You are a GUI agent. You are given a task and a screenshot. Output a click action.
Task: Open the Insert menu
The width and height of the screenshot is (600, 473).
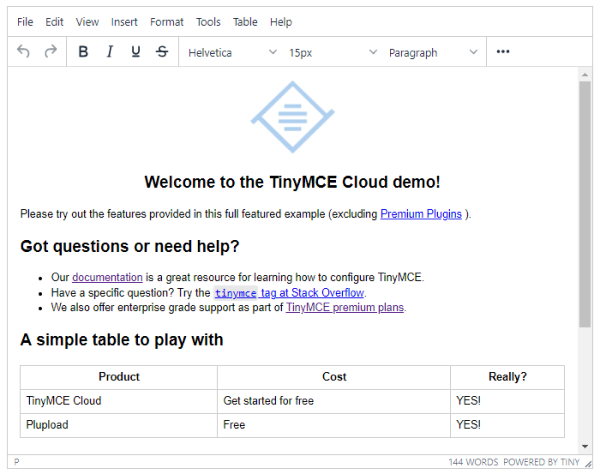(124, 22)
